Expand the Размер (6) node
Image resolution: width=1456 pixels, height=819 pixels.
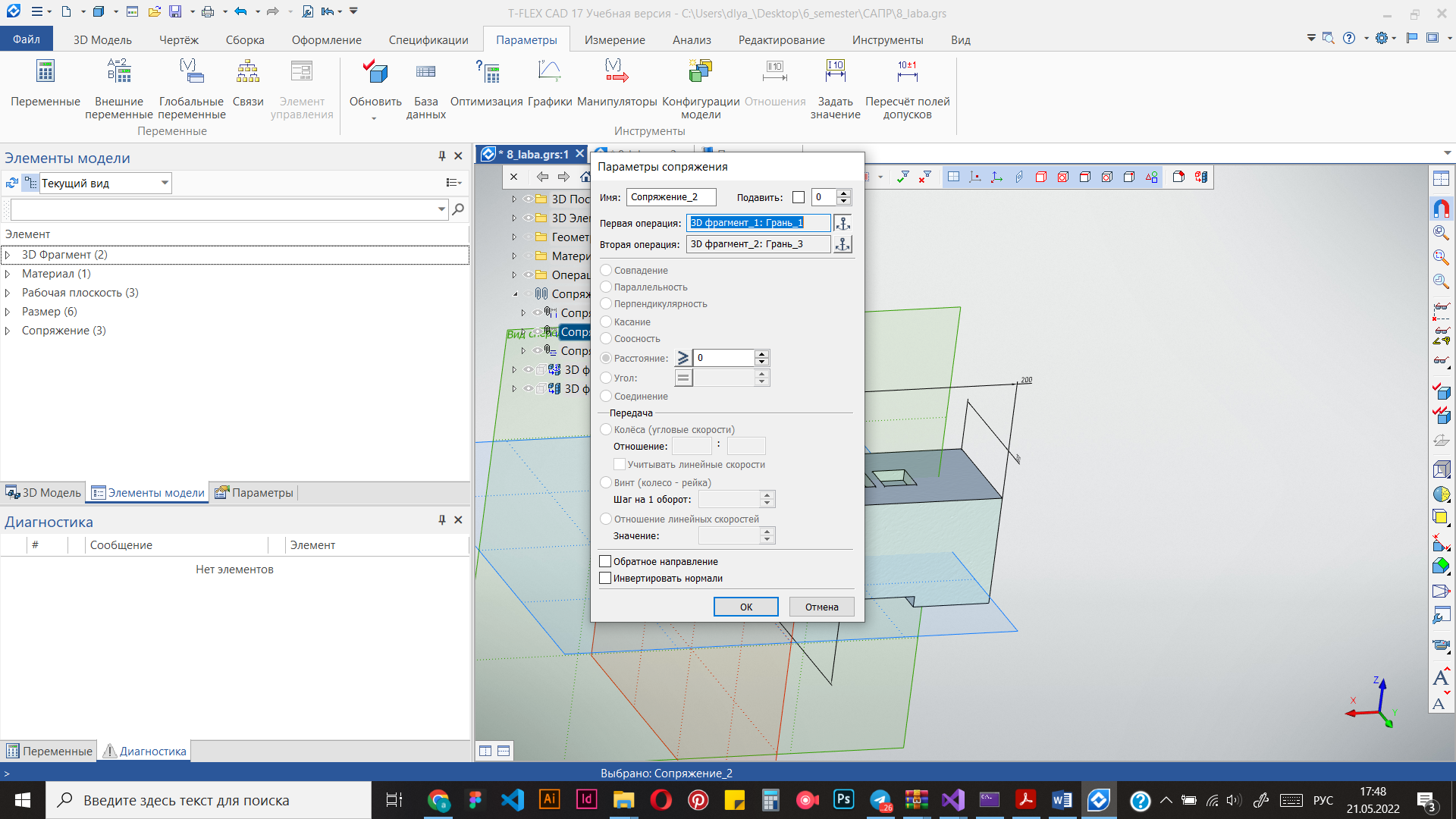[x=8, y=312]
